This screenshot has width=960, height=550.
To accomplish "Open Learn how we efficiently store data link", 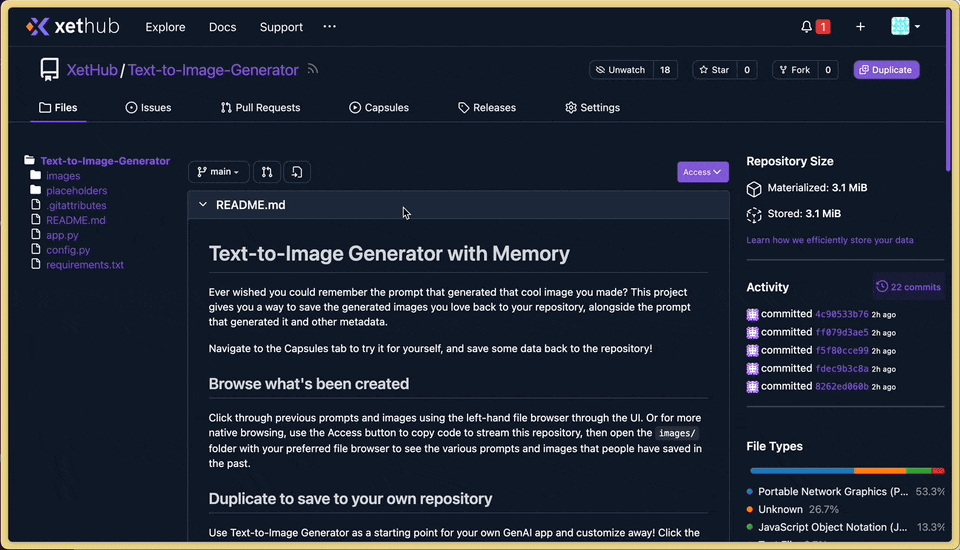I will tap(830, 240).
